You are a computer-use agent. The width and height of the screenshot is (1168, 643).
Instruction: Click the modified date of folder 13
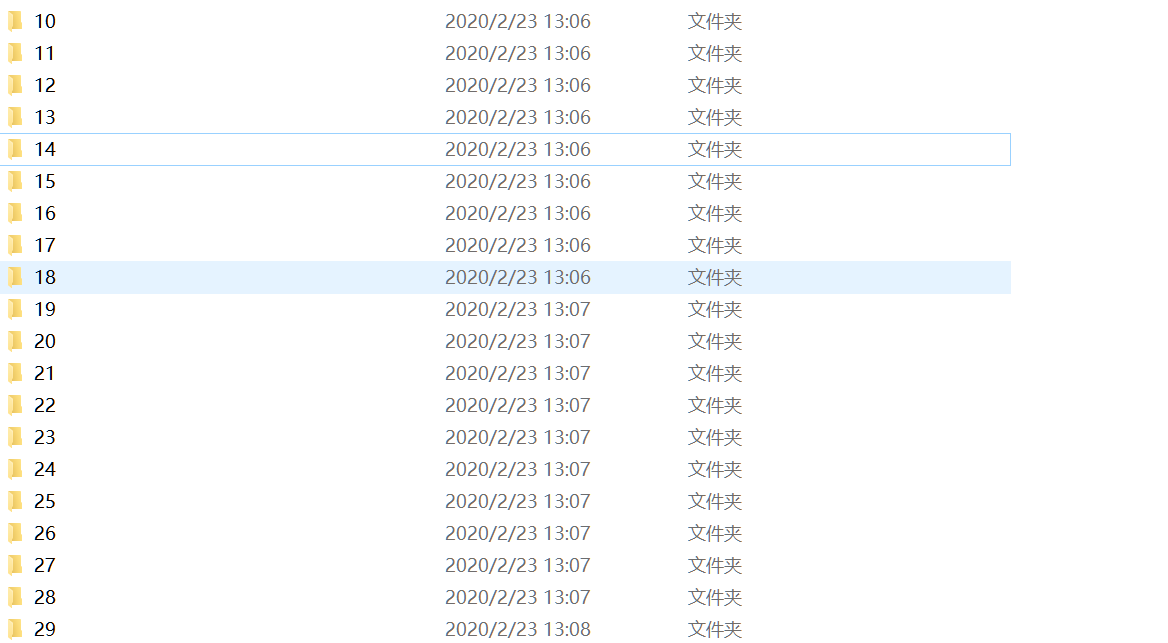518,117
